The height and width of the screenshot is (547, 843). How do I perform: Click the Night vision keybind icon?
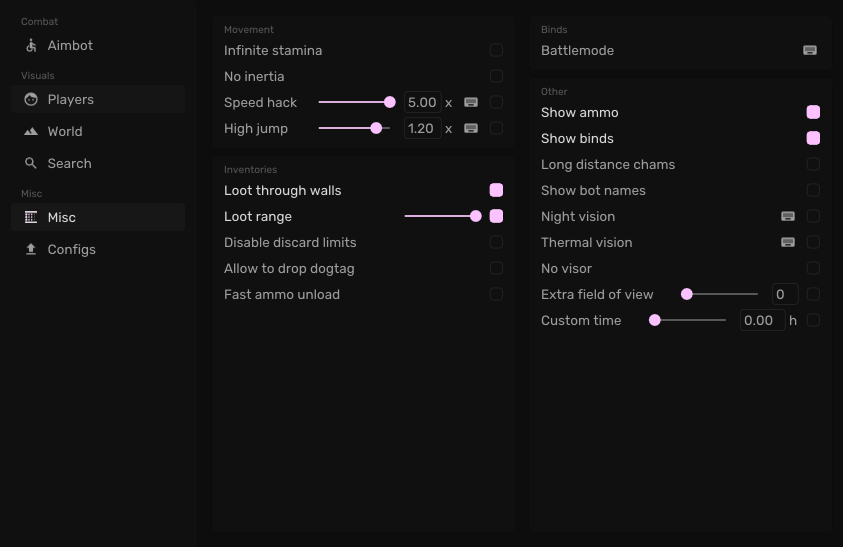click(x=788, y=217)
